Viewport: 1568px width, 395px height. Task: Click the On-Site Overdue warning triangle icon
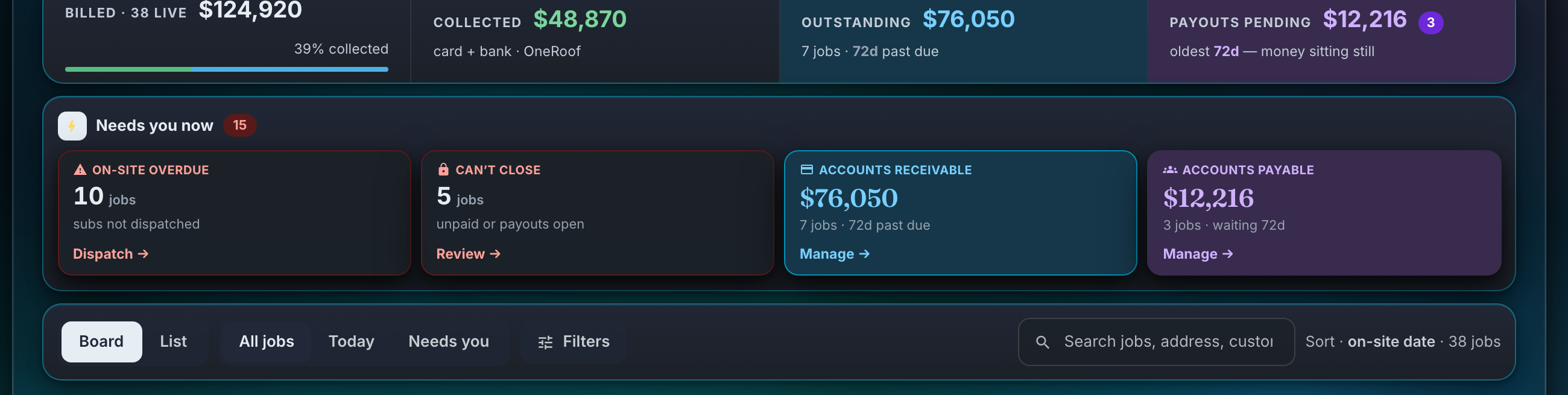click(80, 170)
